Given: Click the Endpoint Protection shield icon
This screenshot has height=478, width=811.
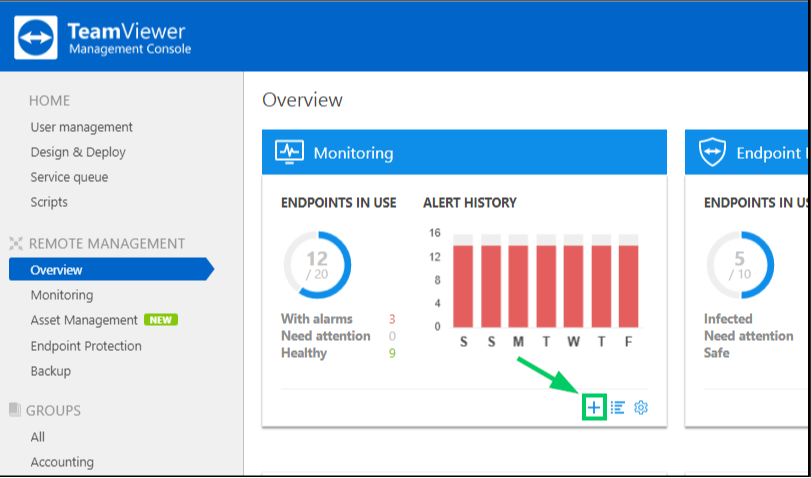Looking at the screenshot, I should tap(712, 152).
